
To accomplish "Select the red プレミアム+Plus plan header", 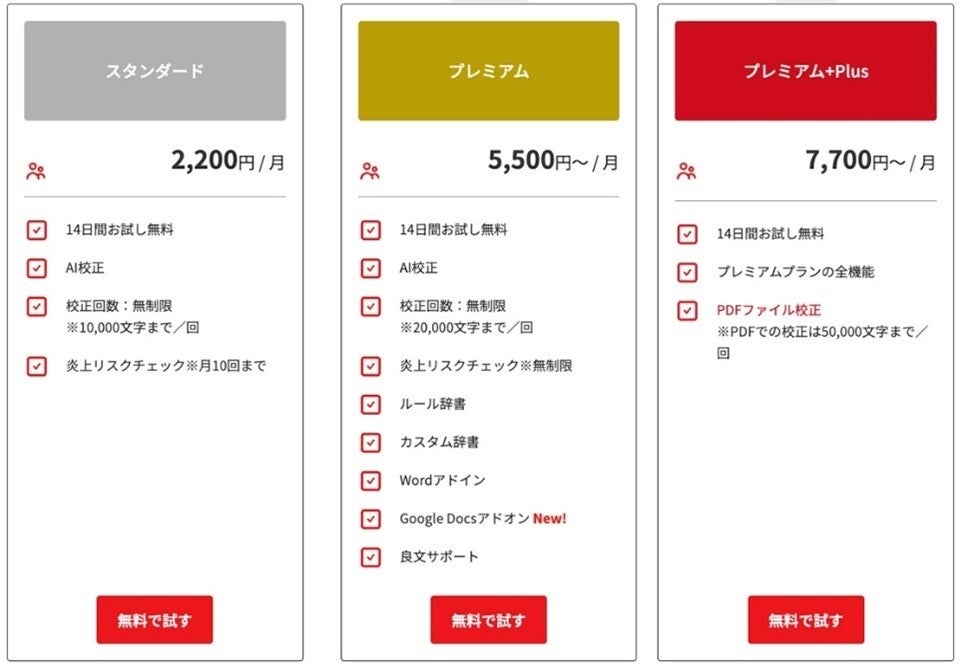I will 805,71.
